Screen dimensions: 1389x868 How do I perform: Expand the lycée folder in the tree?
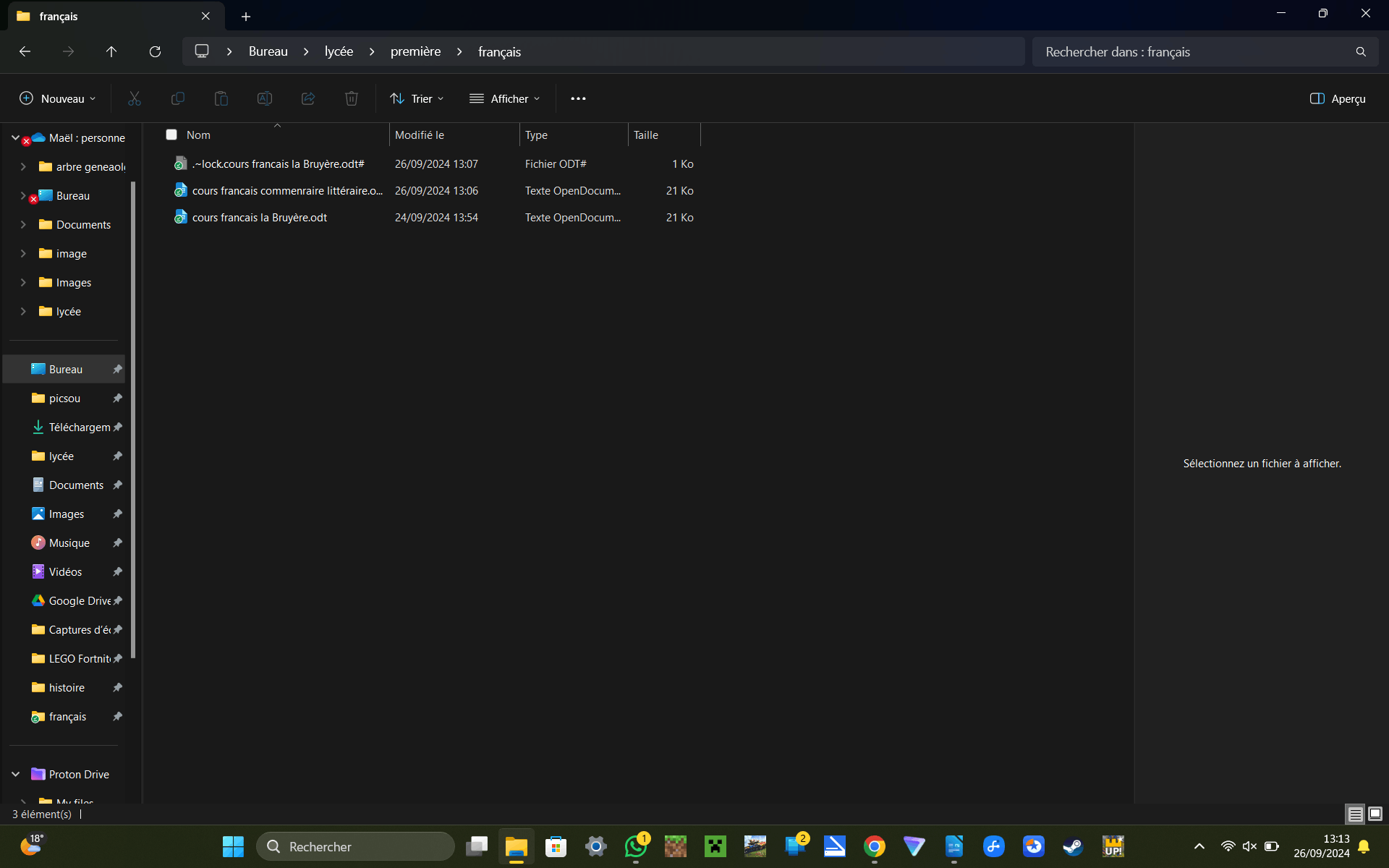tap(23, 311)
